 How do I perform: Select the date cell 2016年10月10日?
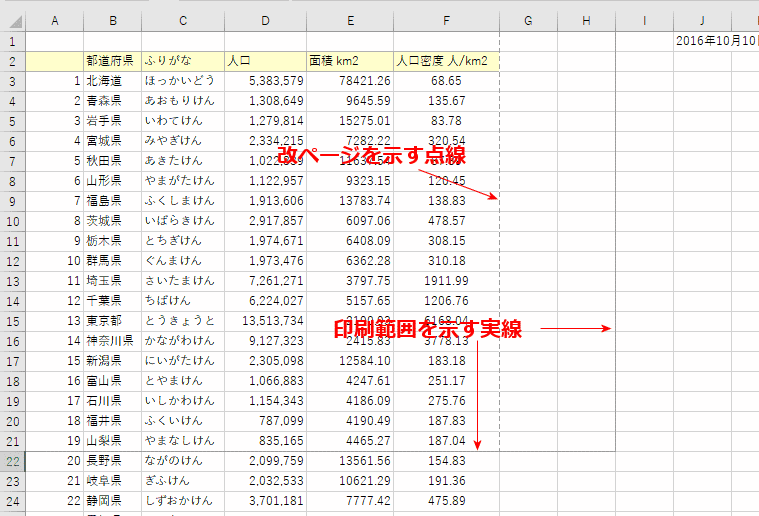tap(716, 41)
